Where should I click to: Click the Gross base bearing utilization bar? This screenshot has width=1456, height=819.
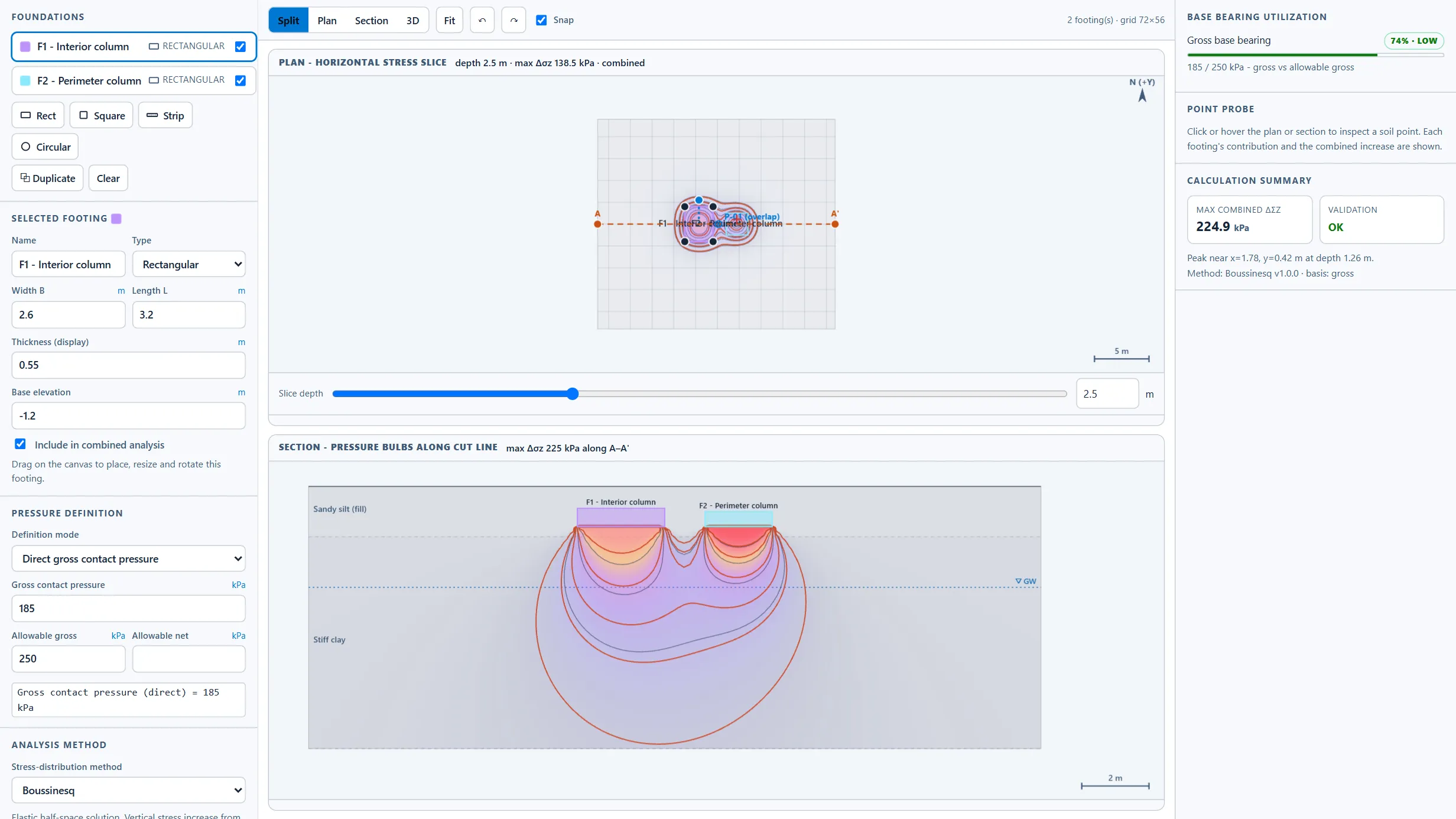pyautogui.click(x=1315, y=55)
